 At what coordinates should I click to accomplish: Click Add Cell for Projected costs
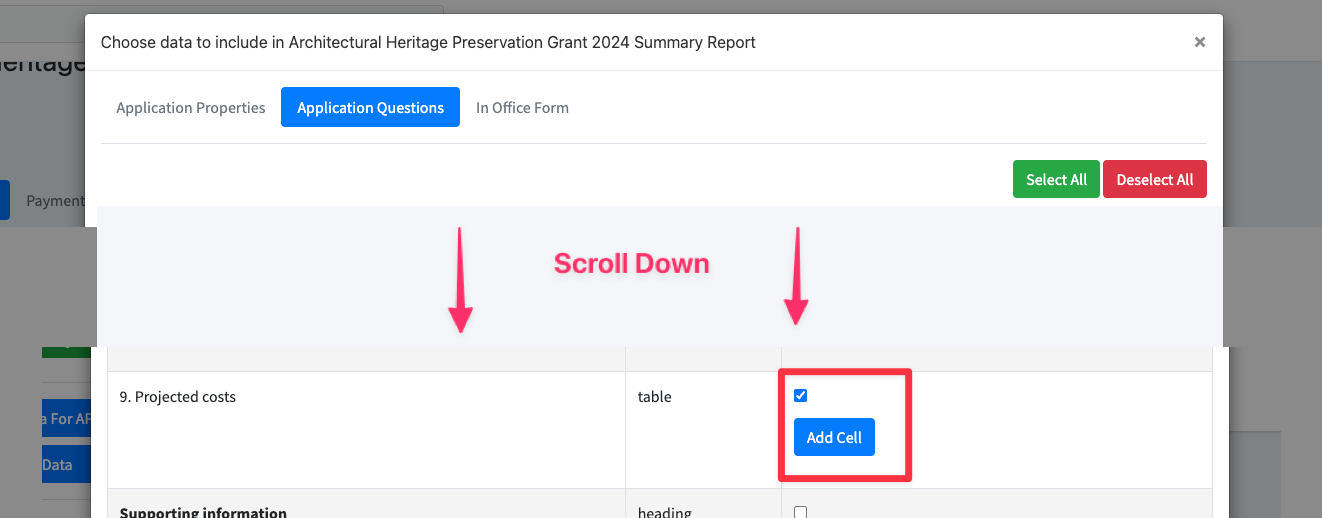[x=834, y=438]
